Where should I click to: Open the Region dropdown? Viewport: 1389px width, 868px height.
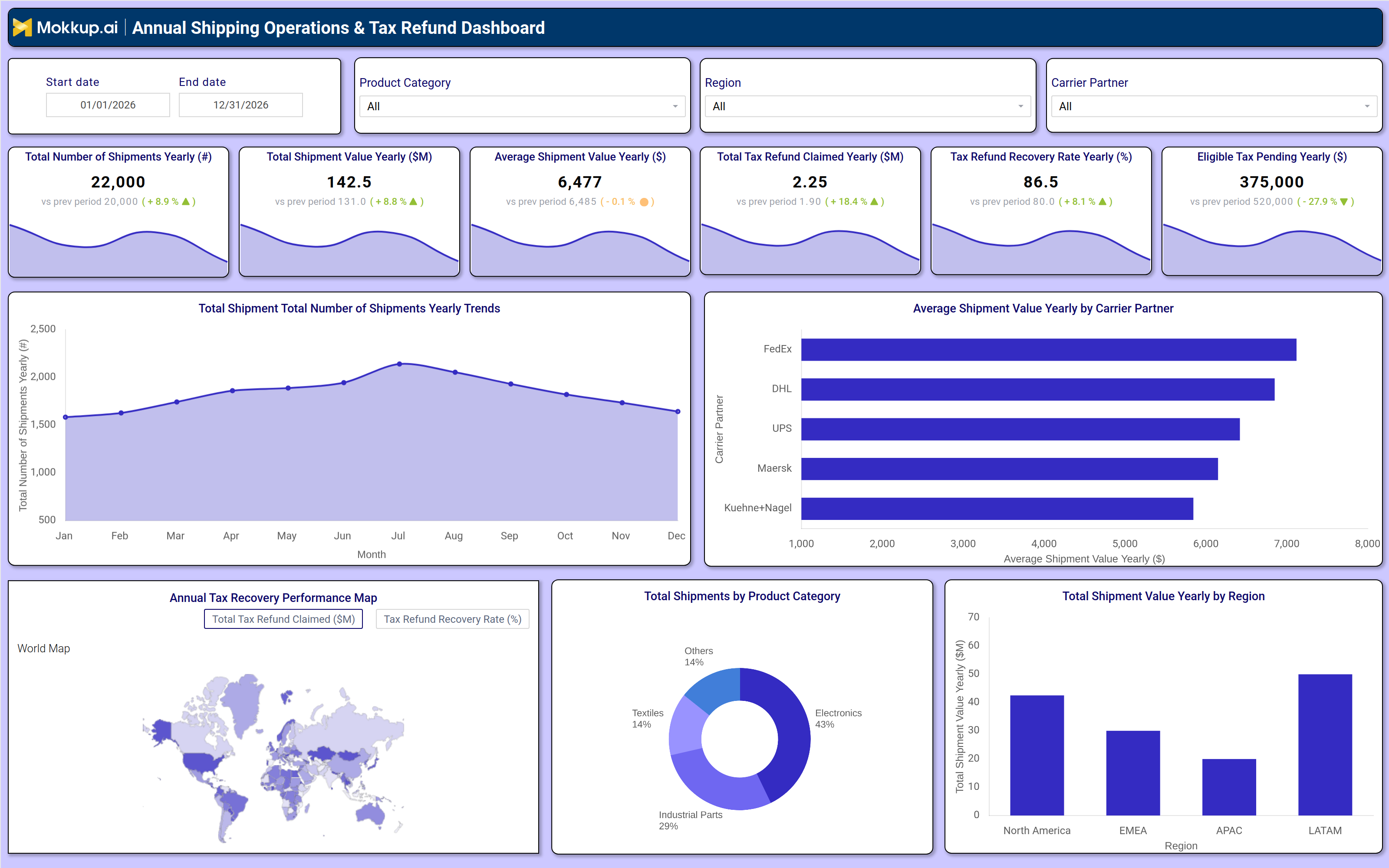coord(867,106)
